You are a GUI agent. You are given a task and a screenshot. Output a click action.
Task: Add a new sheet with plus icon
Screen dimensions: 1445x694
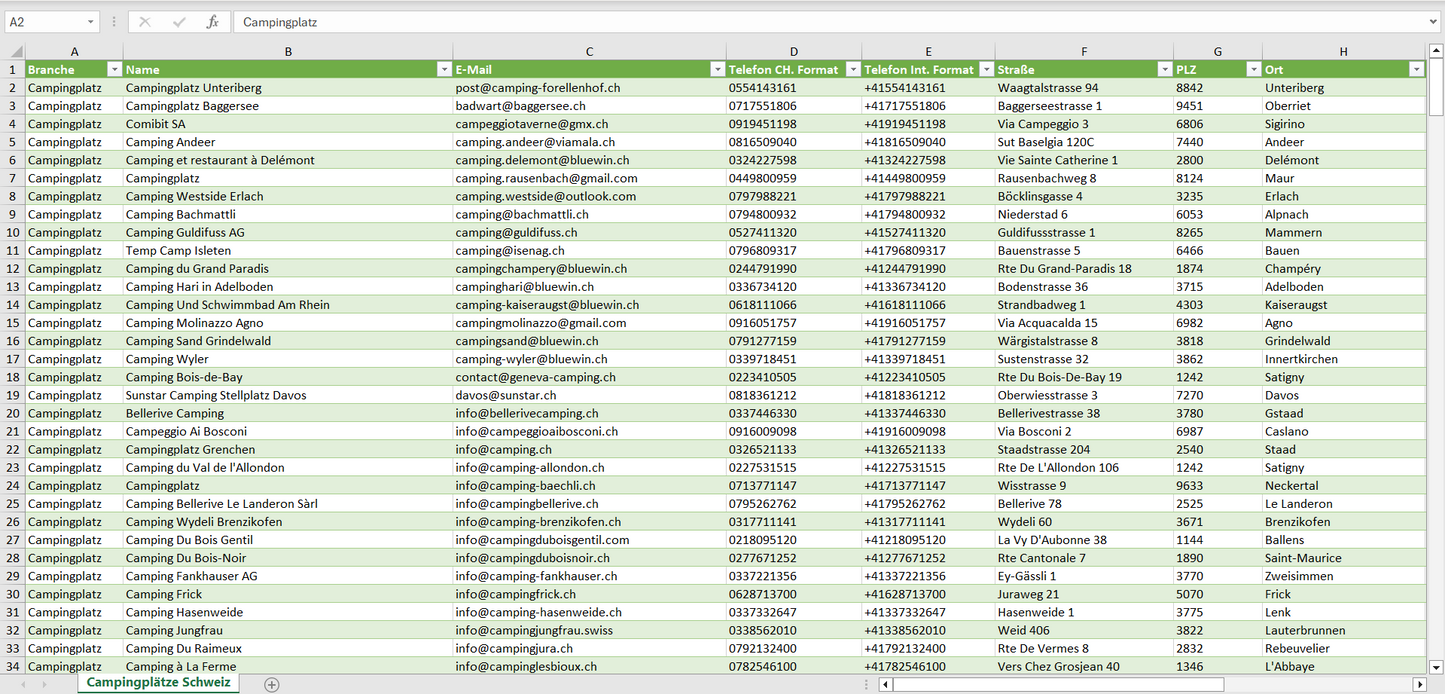(x=271, y=684)
